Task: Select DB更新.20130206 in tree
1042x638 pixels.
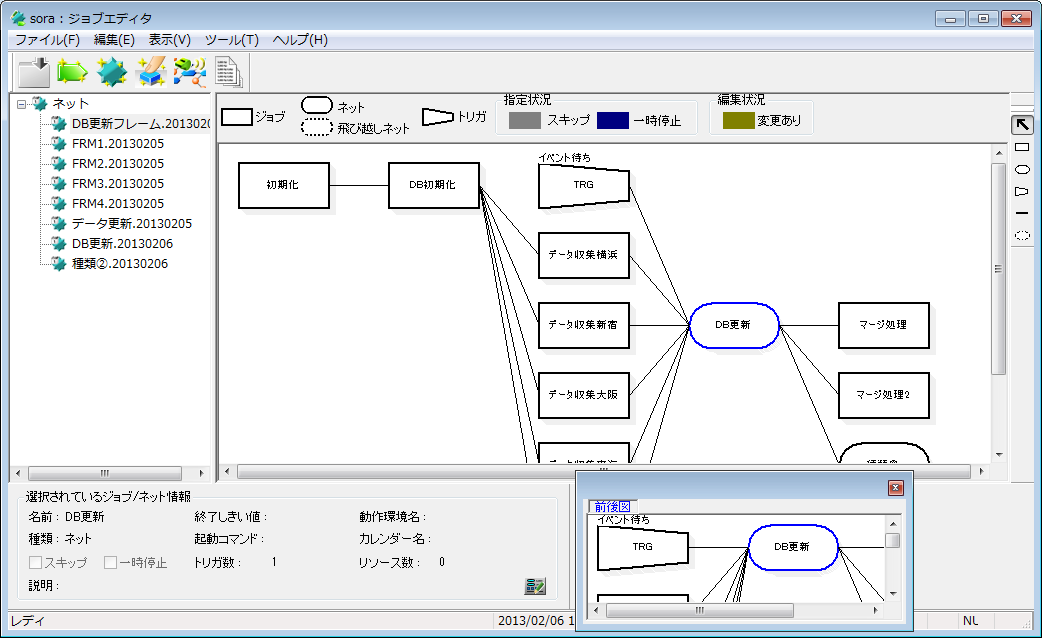Action: pos(122,243)
